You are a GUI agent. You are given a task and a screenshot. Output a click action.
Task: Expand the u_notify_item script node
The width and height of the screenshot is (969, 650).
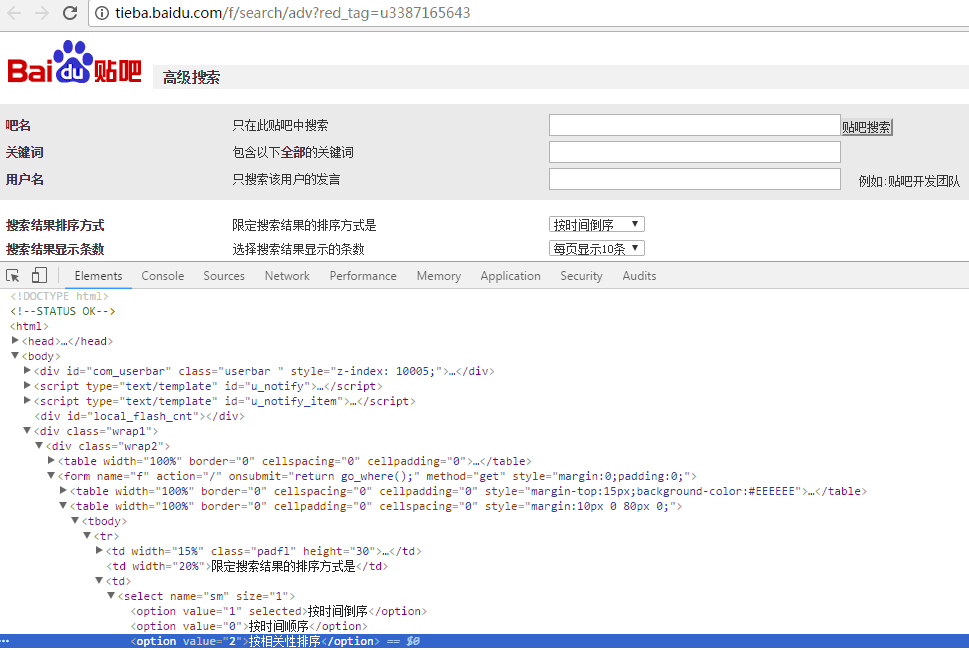pyautogui.click(x=27, y=400)
